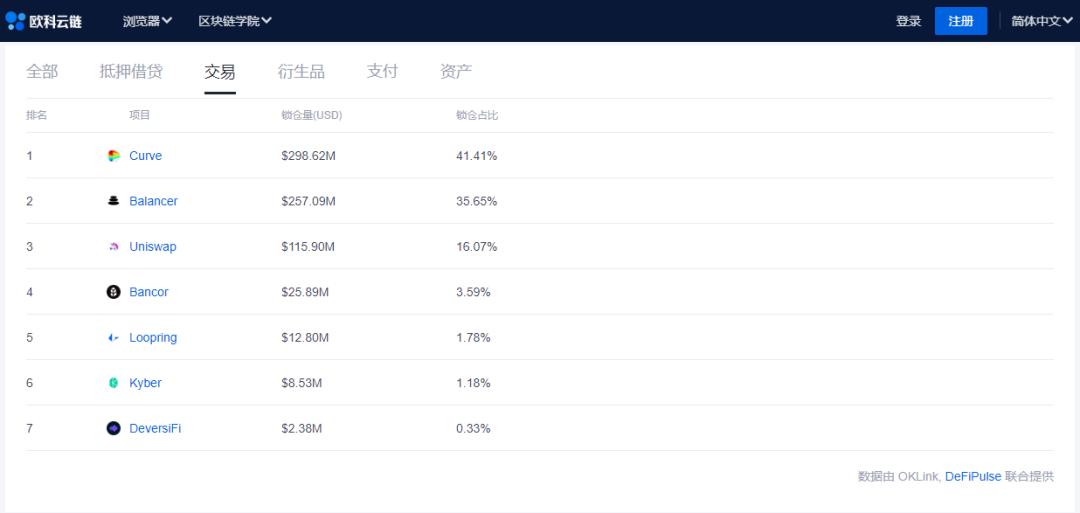Click the 0.33% share value
Screen dimensions: 1080x513
[473, 428]
